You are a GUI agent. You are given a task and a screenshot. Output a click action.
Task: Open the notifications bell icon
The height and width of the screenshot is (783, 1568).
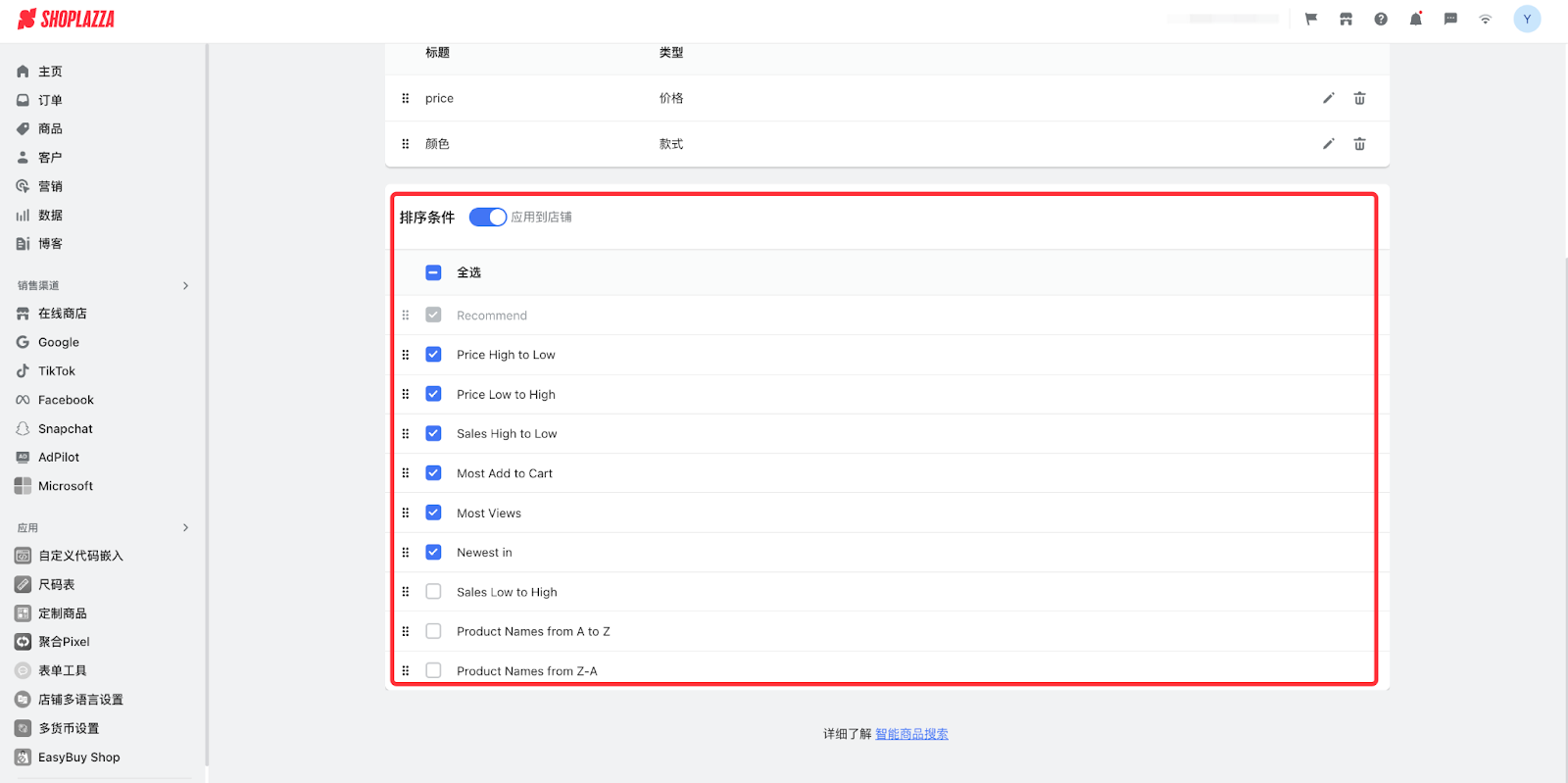pos(1415,20)
